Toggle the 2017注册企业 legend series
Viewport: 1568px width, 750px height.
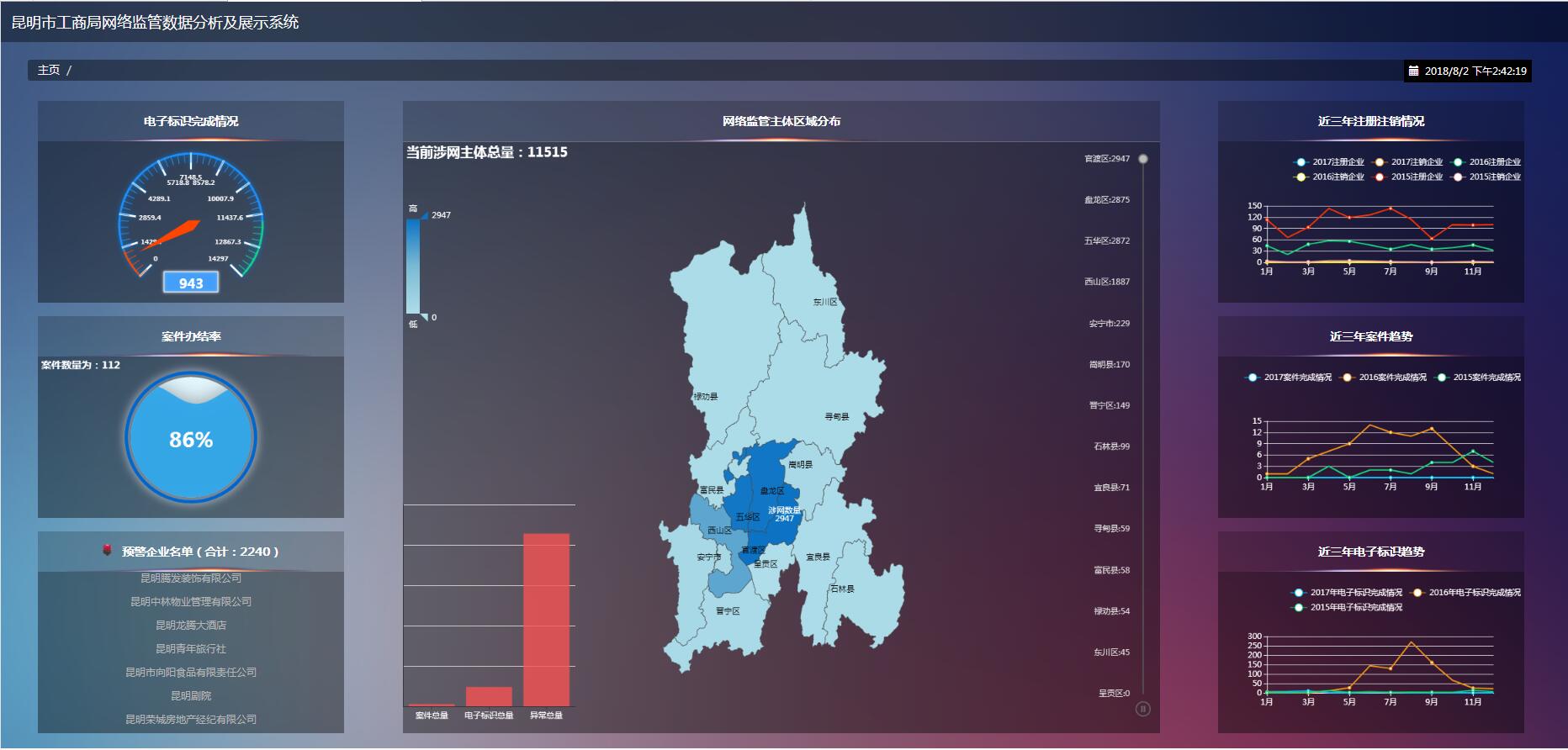click(1329, 162)
